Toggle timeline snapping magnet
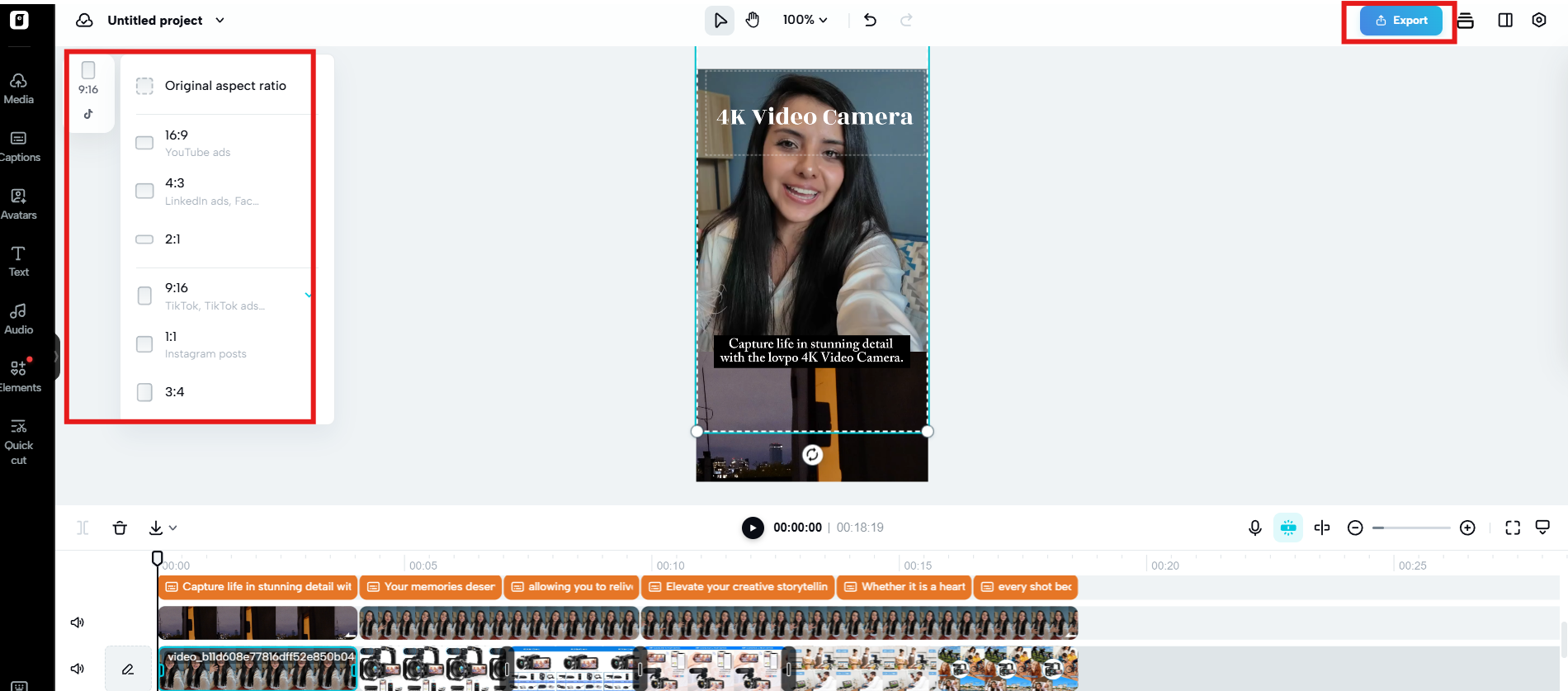The image size is (1568, 691). (x=1287, y=528)
